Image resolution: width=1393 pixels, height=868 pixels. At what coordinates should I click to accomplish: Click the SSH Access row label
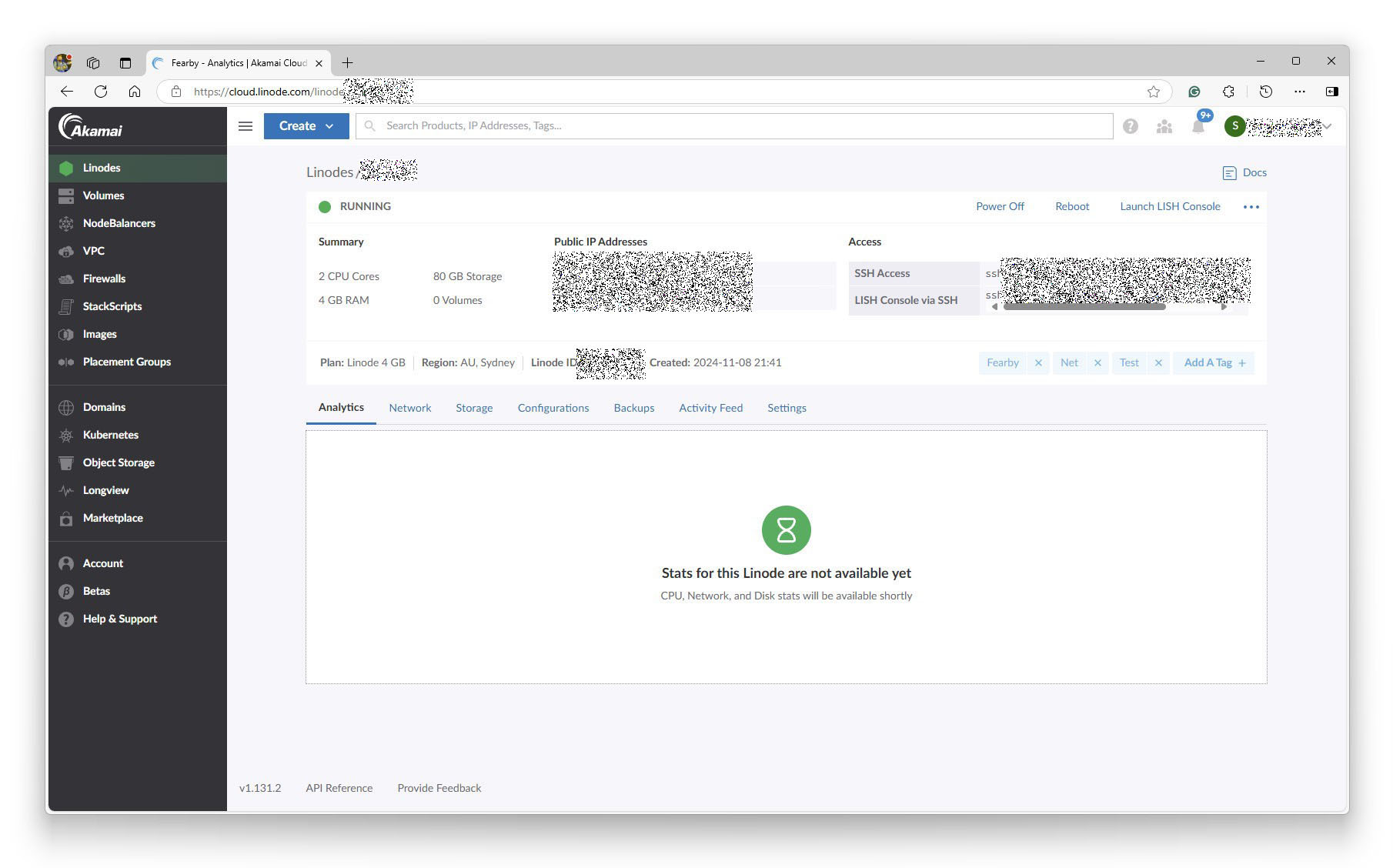(x=882, y=274)
